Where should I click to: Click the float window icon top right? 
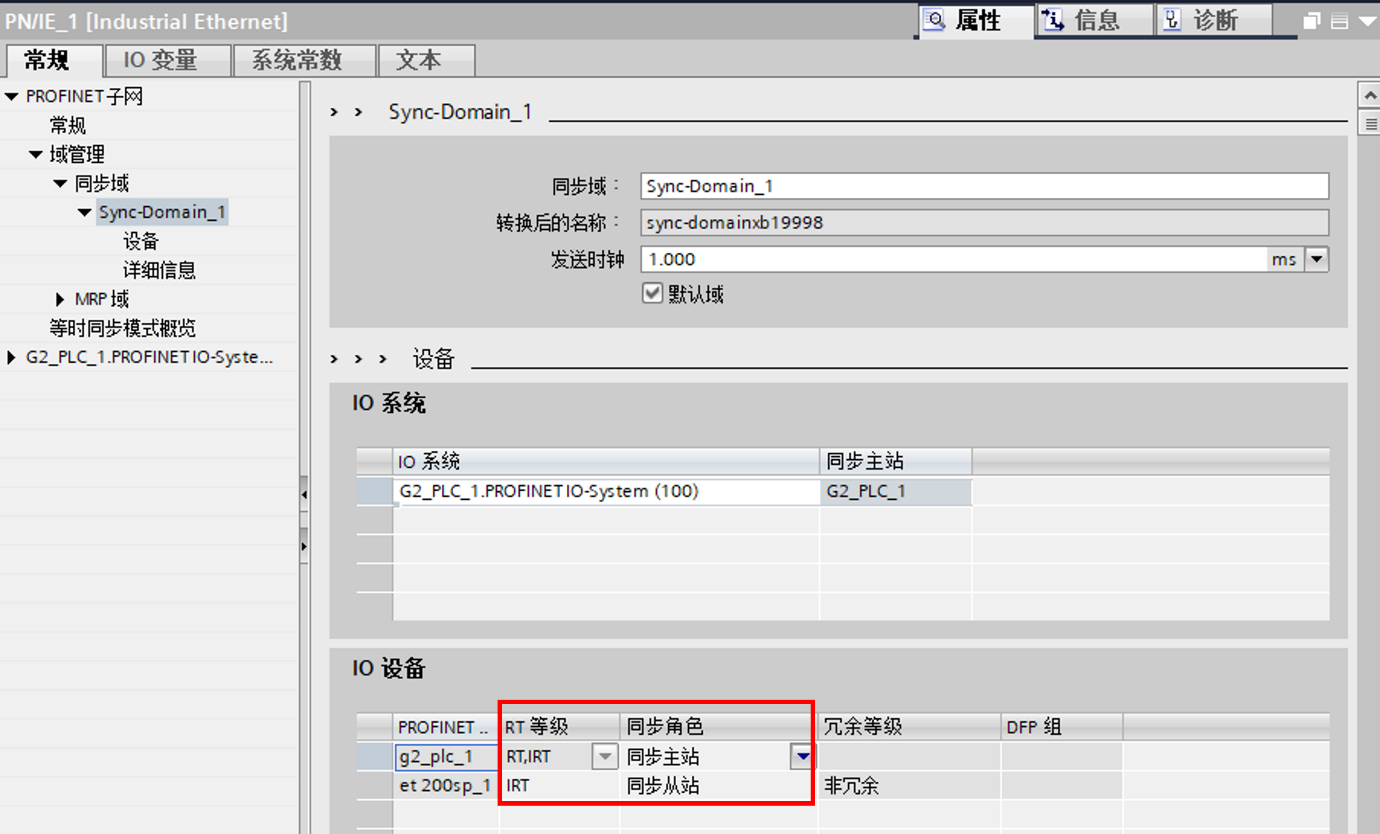point(1311,19)
